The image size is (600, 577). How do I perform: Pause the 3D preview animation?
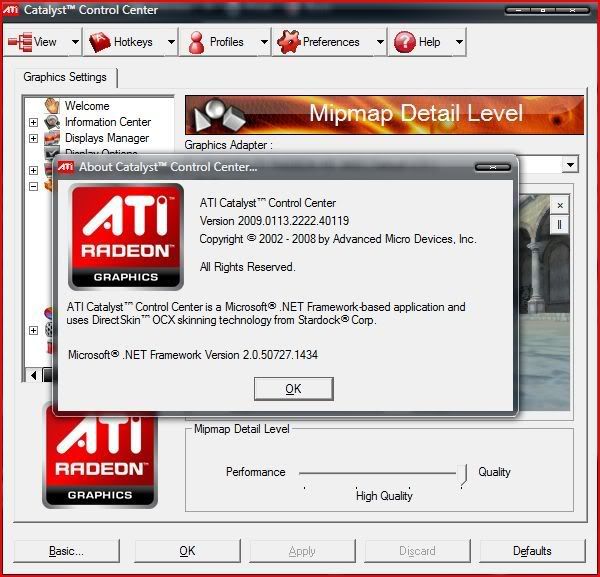pos(560,225)
